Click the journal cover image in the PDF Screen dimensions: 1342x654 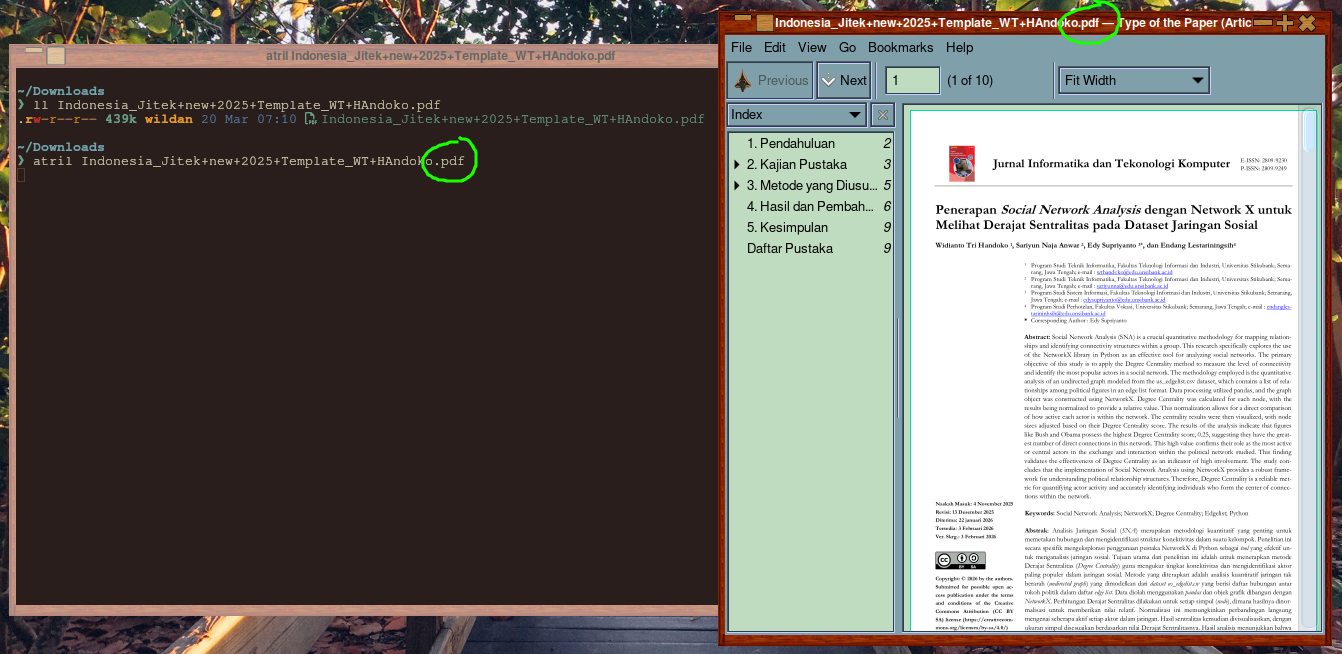click(x=961, y=164)
